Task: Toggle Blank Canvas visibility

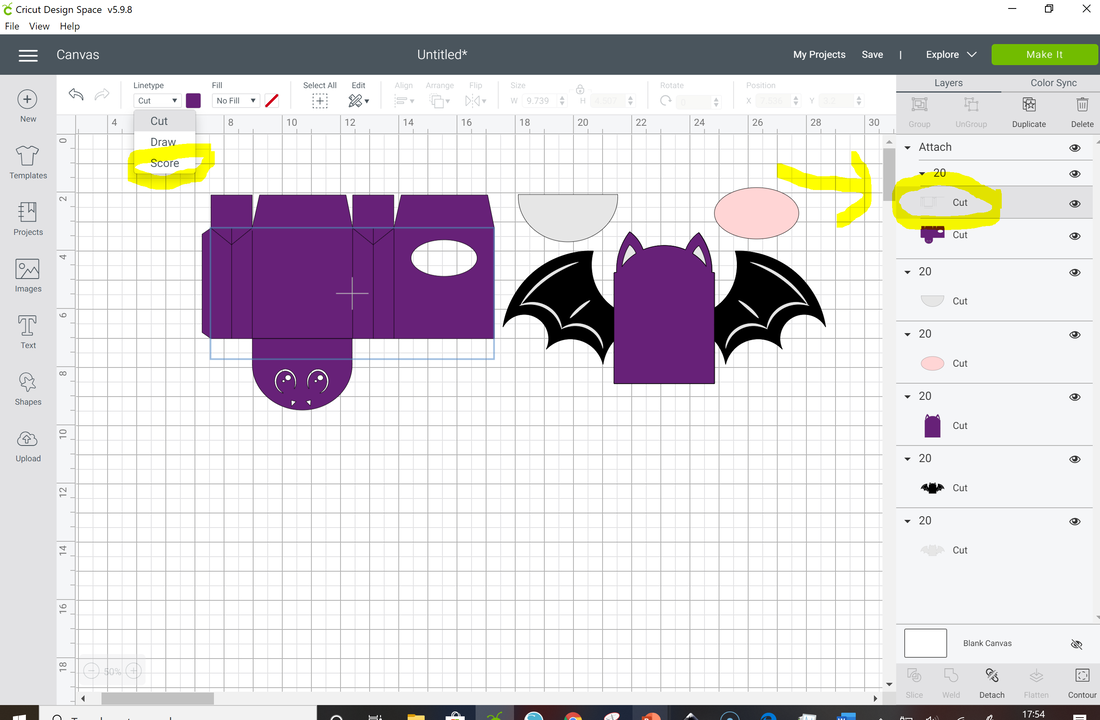Action: [x=1076, y=644]
